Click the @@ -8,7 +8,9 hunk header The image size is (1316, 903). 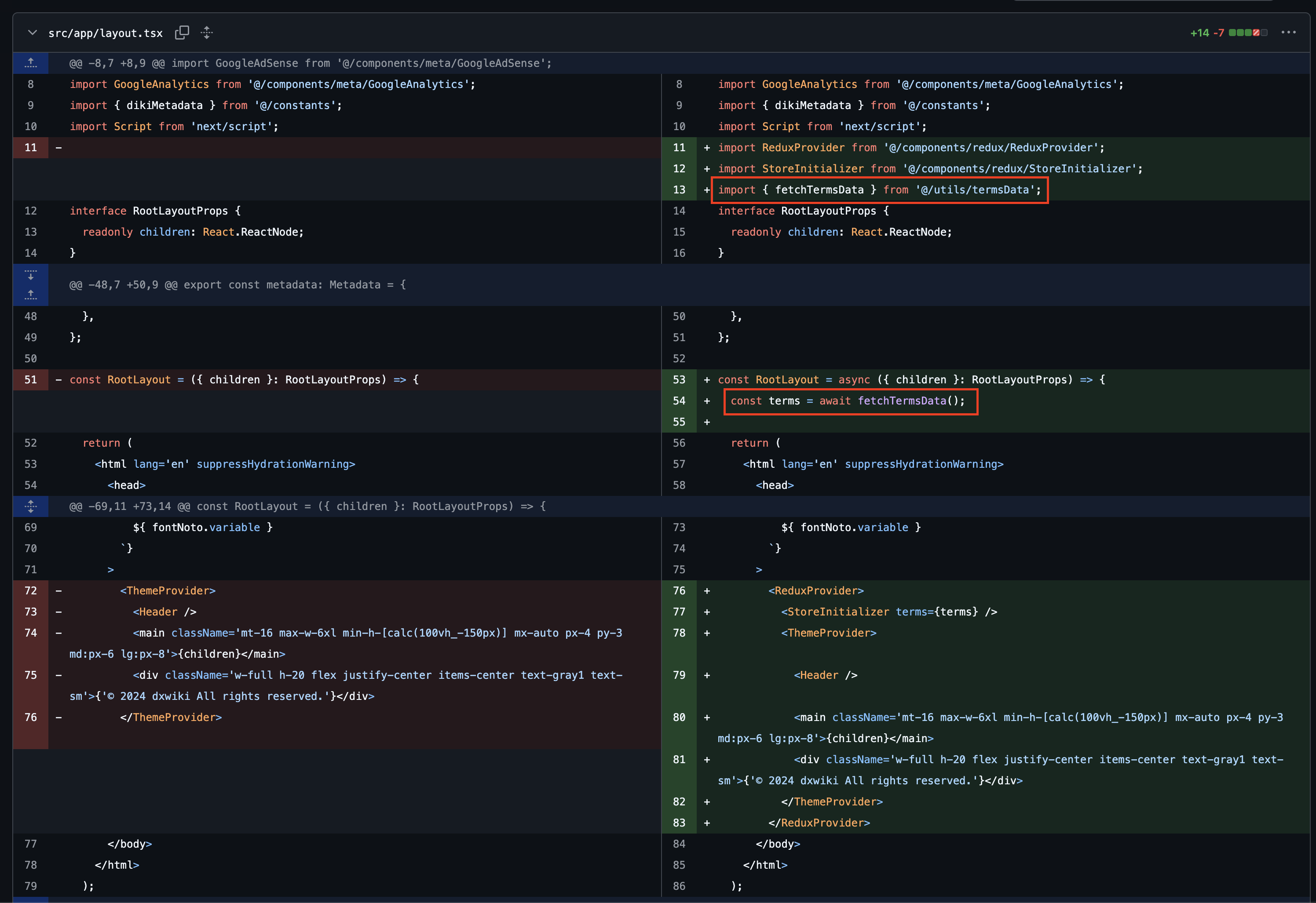[x=311, y=63]
